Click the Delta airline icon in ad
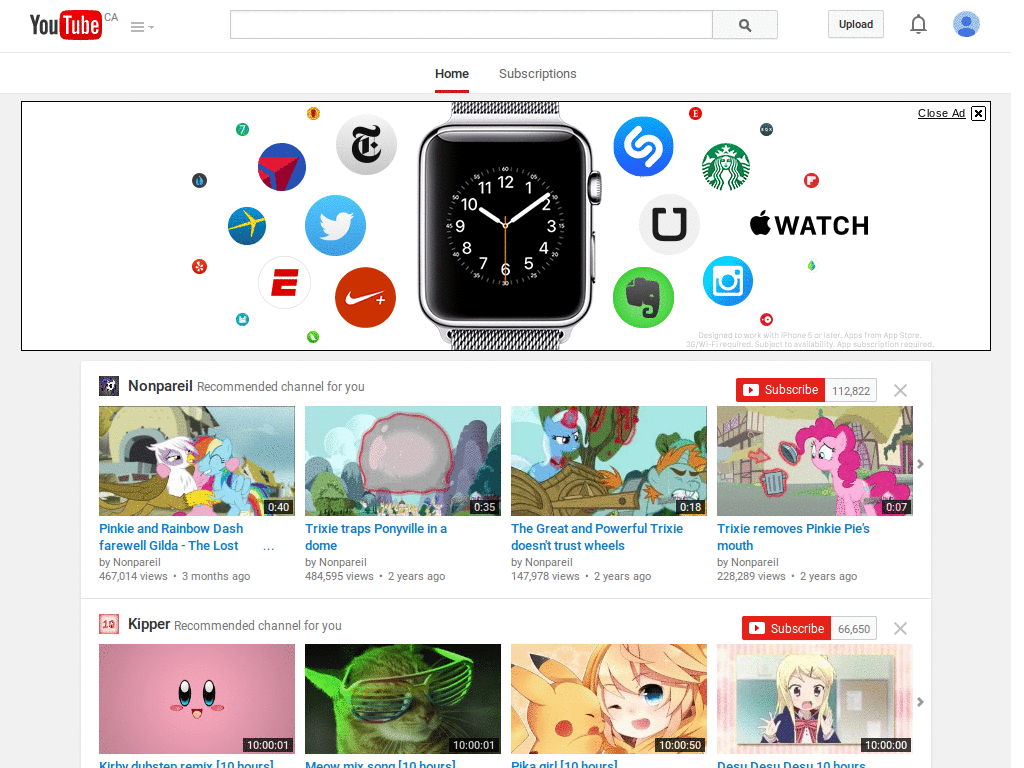 pos(282,167)
